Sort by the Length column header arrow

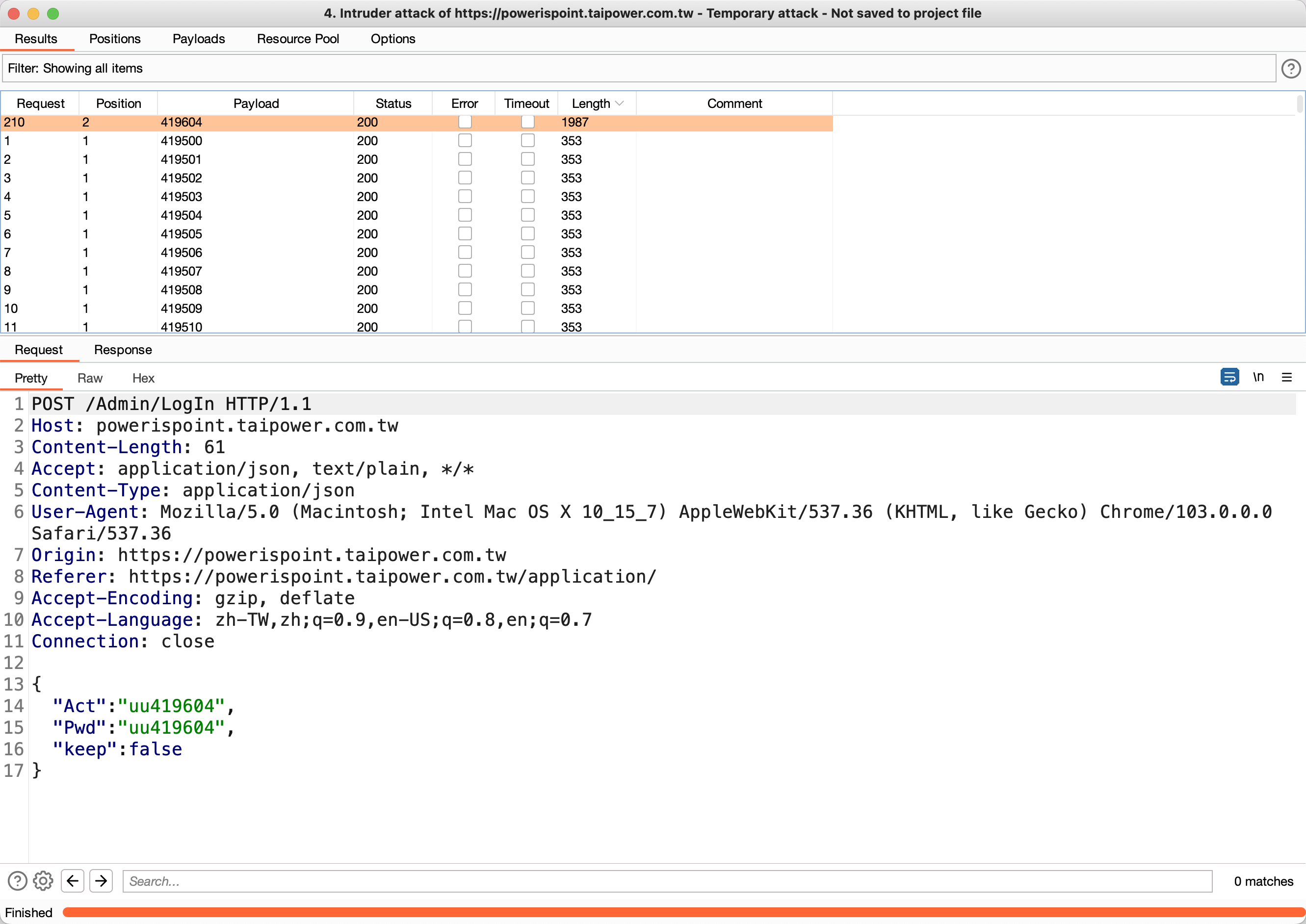(x=620, y=103)
